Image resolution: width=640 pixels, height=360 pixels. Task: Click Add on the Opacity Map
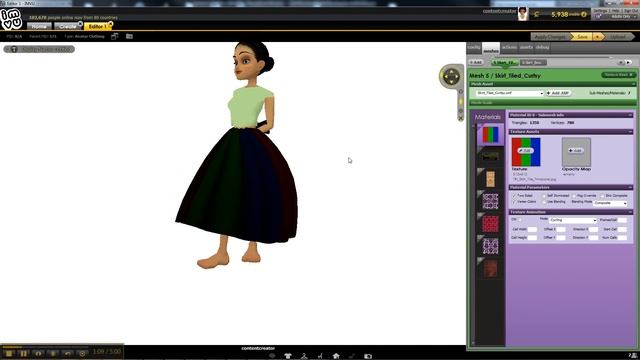point(576,151)
